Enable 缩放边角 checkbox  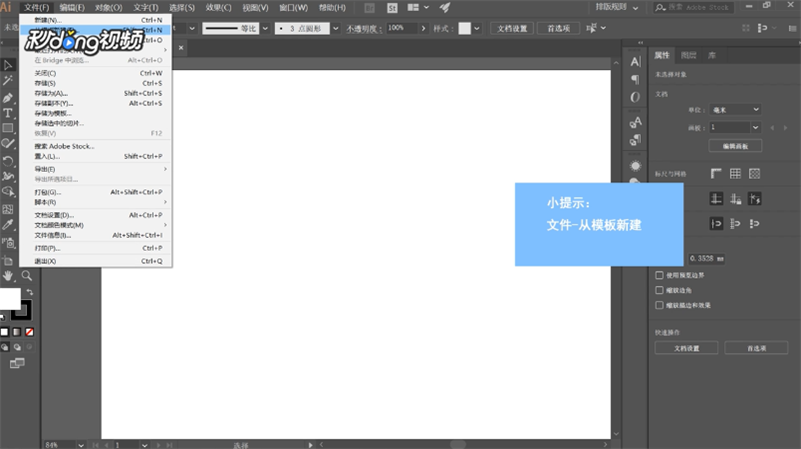(659, 290)
